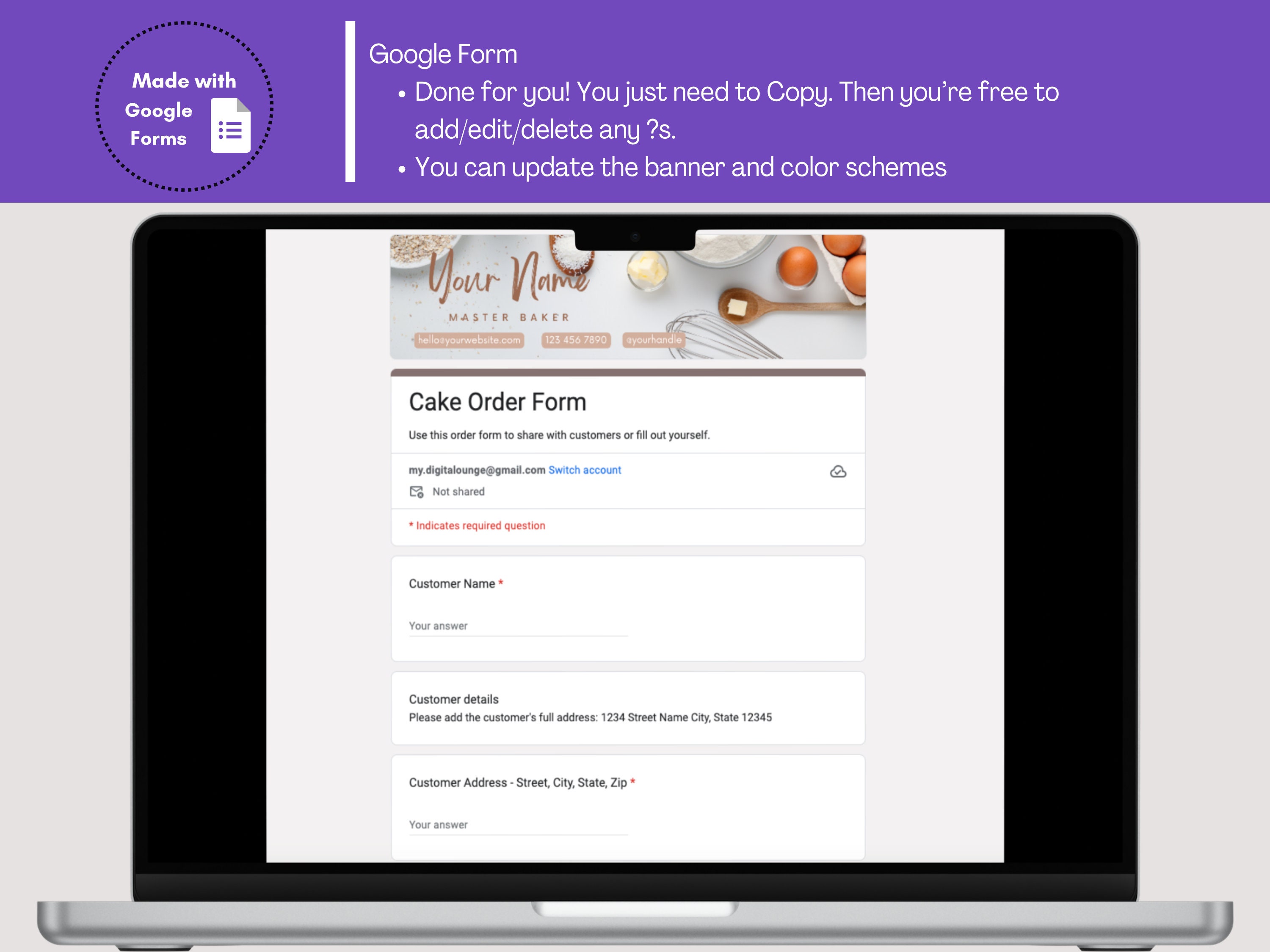Select the Cake Order Form title
The height and width of the screenshot is (952, 1270).
pyautogui.click(x=497, y=402)
